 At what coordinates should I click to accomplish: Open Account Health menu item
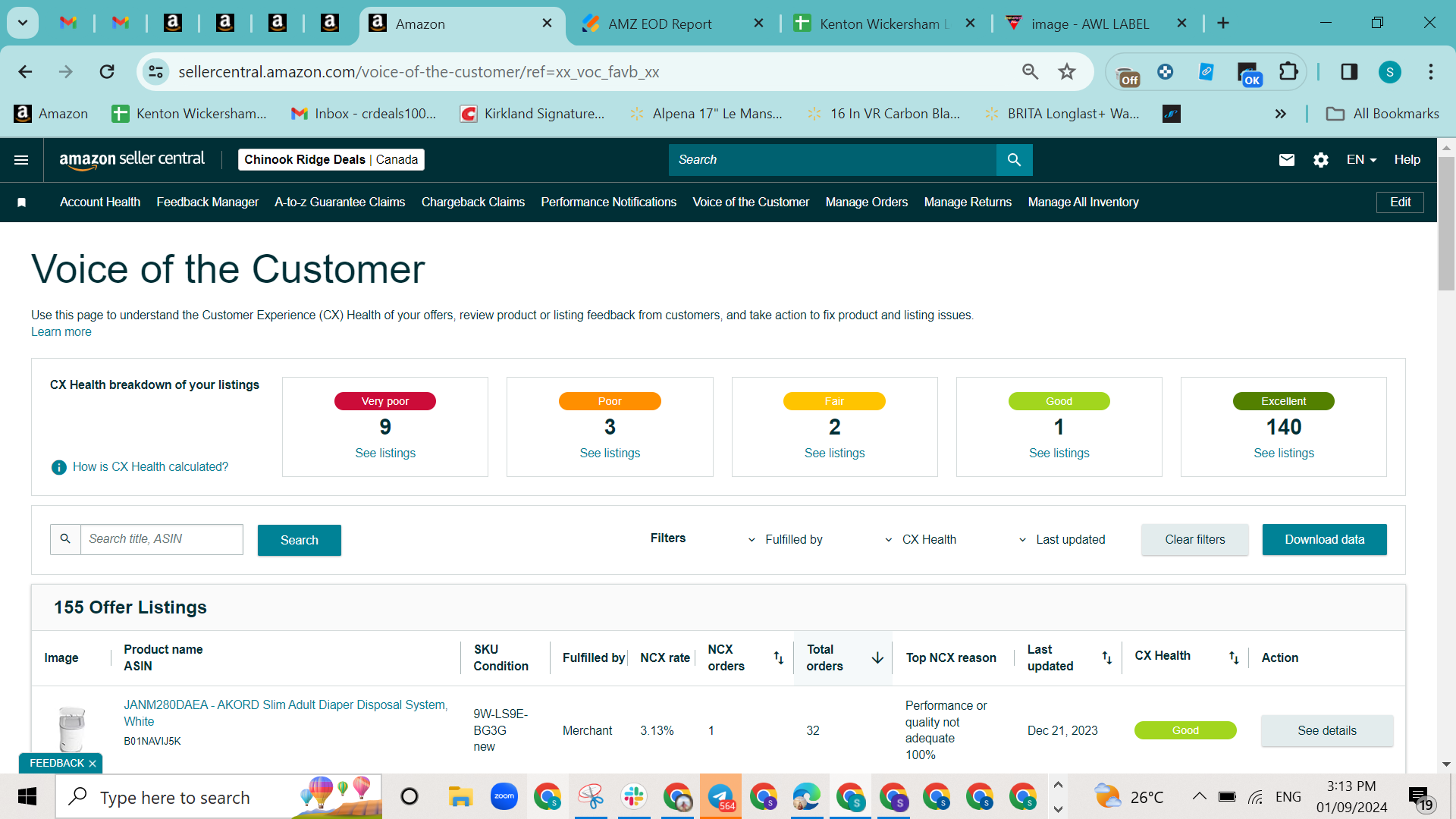100,202
